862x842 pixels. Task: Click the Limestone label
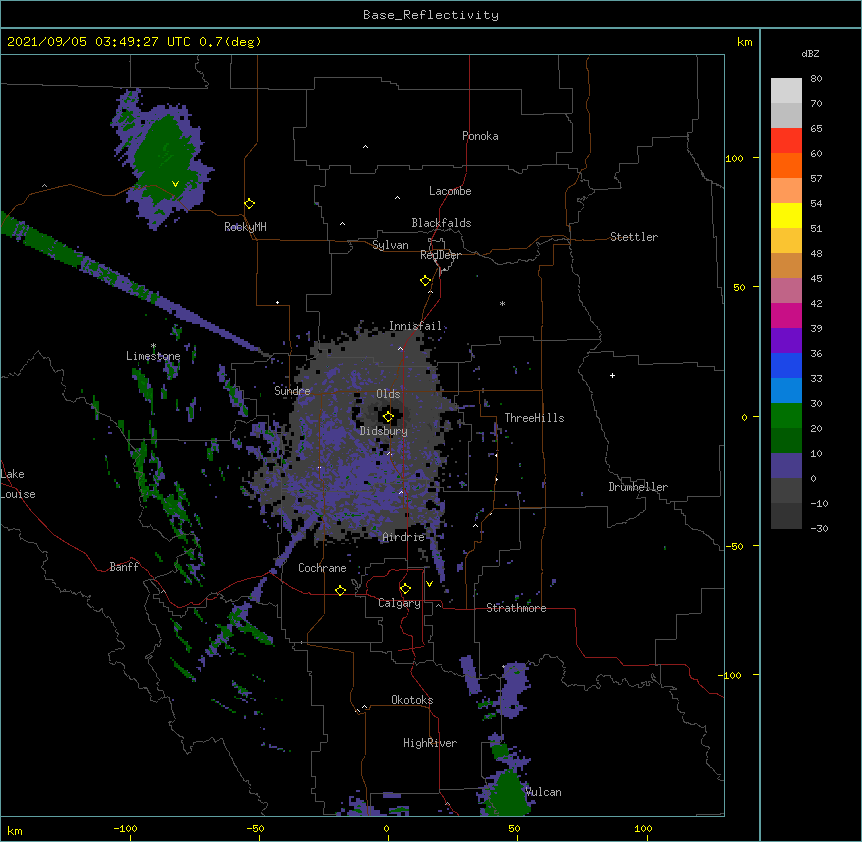[153, 356]
